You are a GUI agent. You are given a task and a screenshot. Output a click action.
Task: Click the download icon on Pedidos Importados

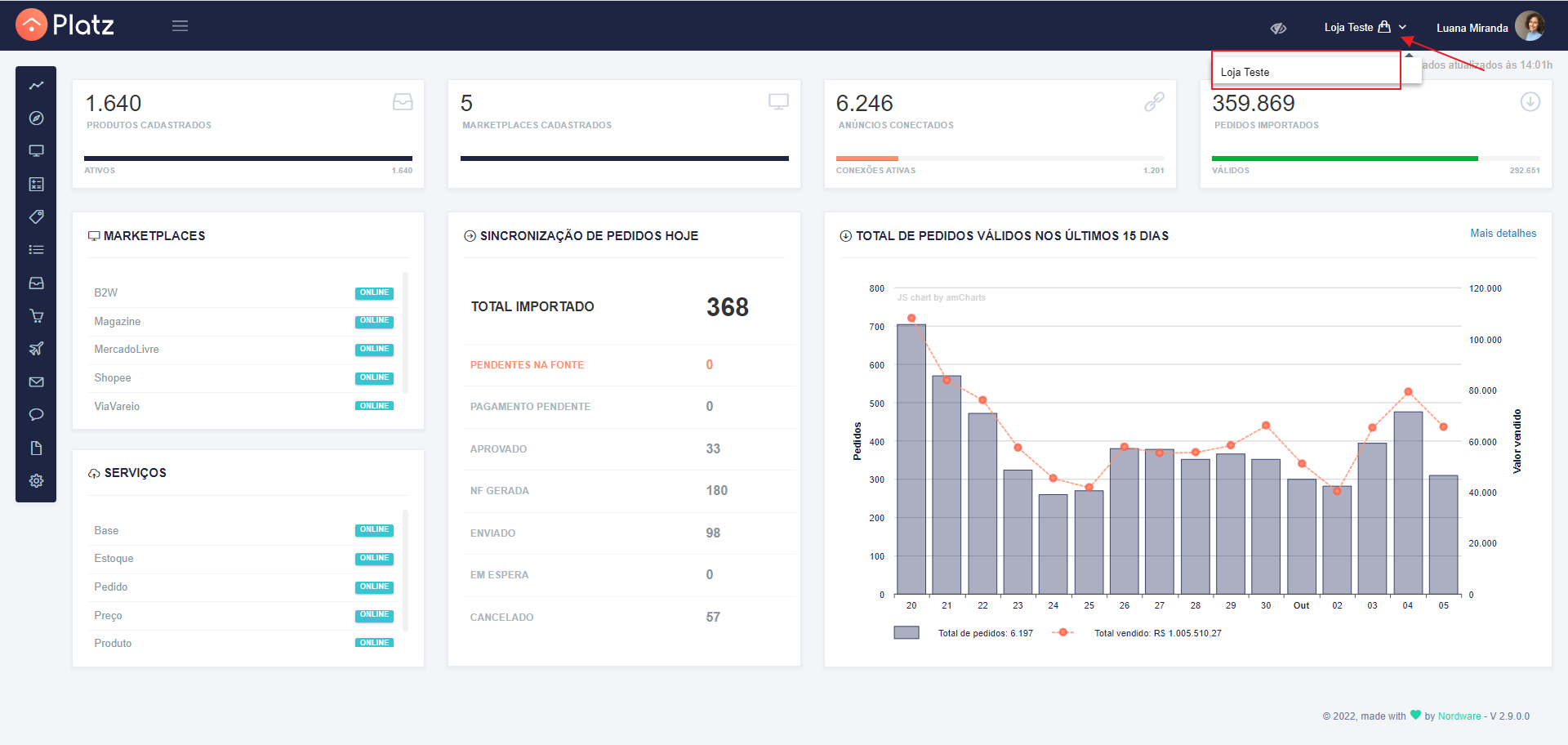click(x=1530, y=102)
